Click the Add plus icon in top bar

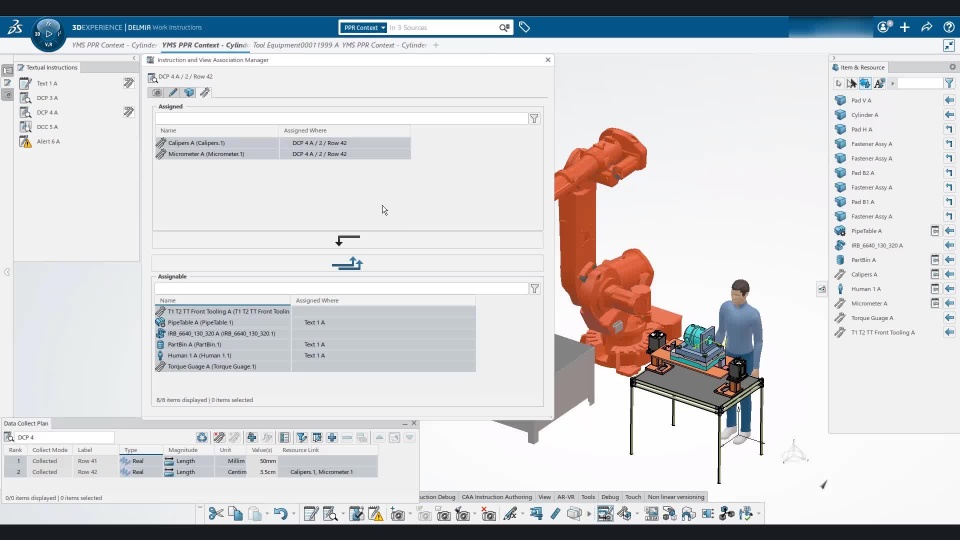pyautogui.click(x=904, y=27)
